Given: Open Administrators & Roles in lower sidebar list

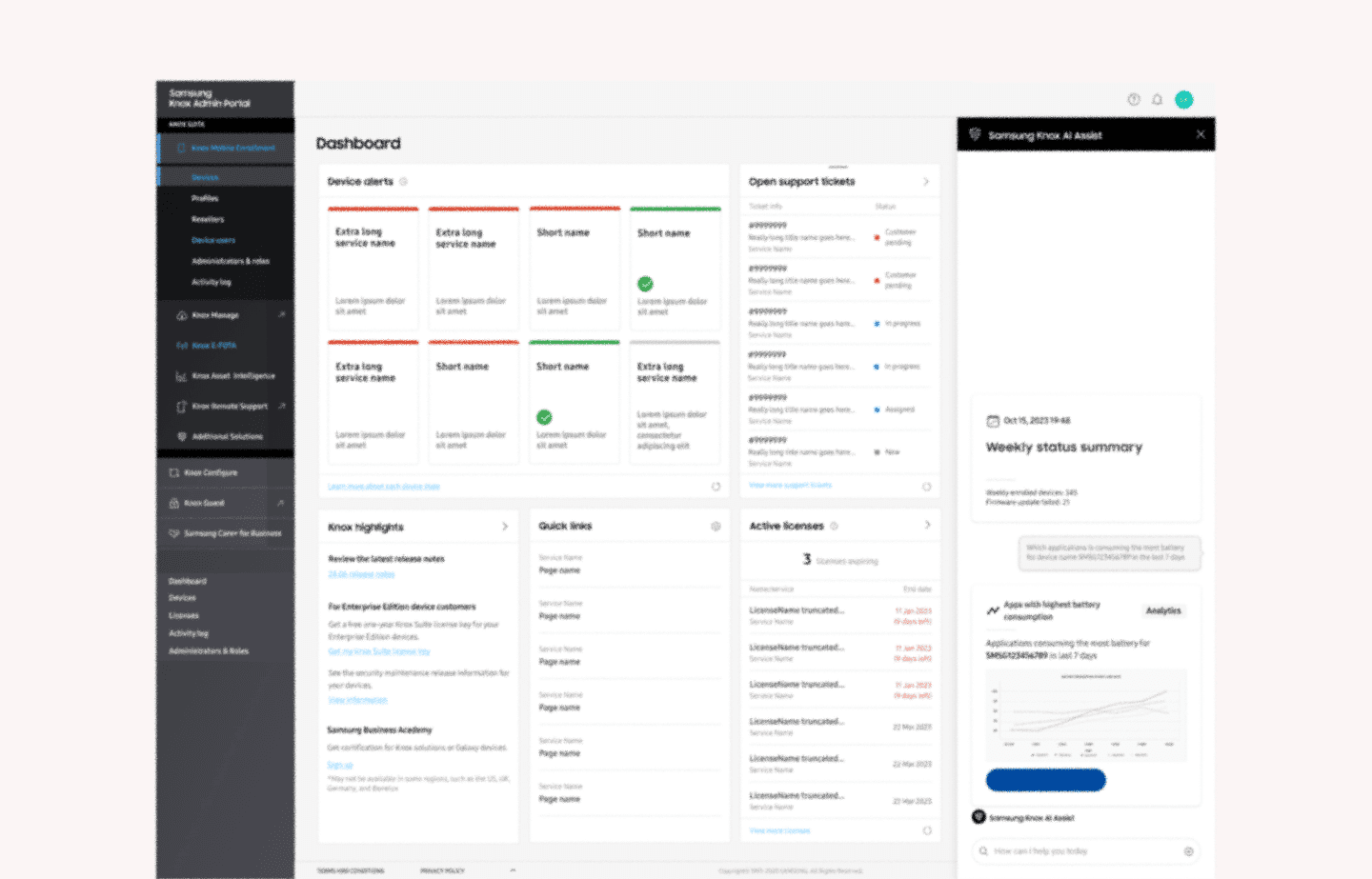Looking at the screenshot, I should (209, 650).
